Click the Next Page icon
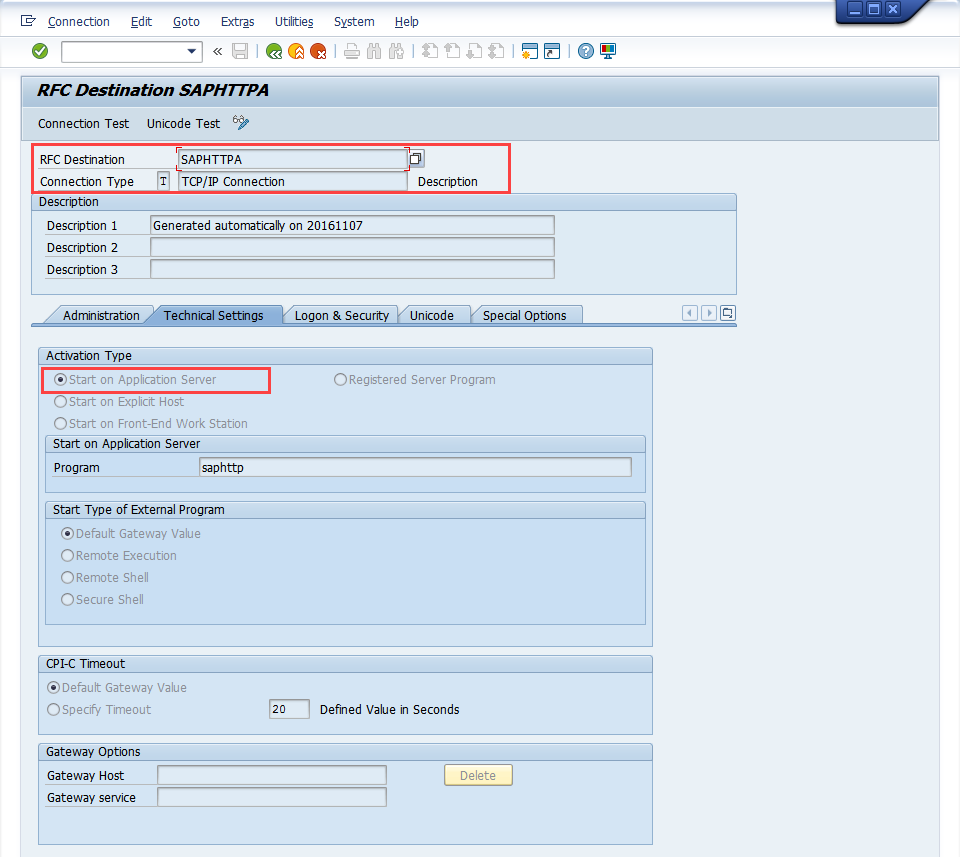 coord(474,51)
